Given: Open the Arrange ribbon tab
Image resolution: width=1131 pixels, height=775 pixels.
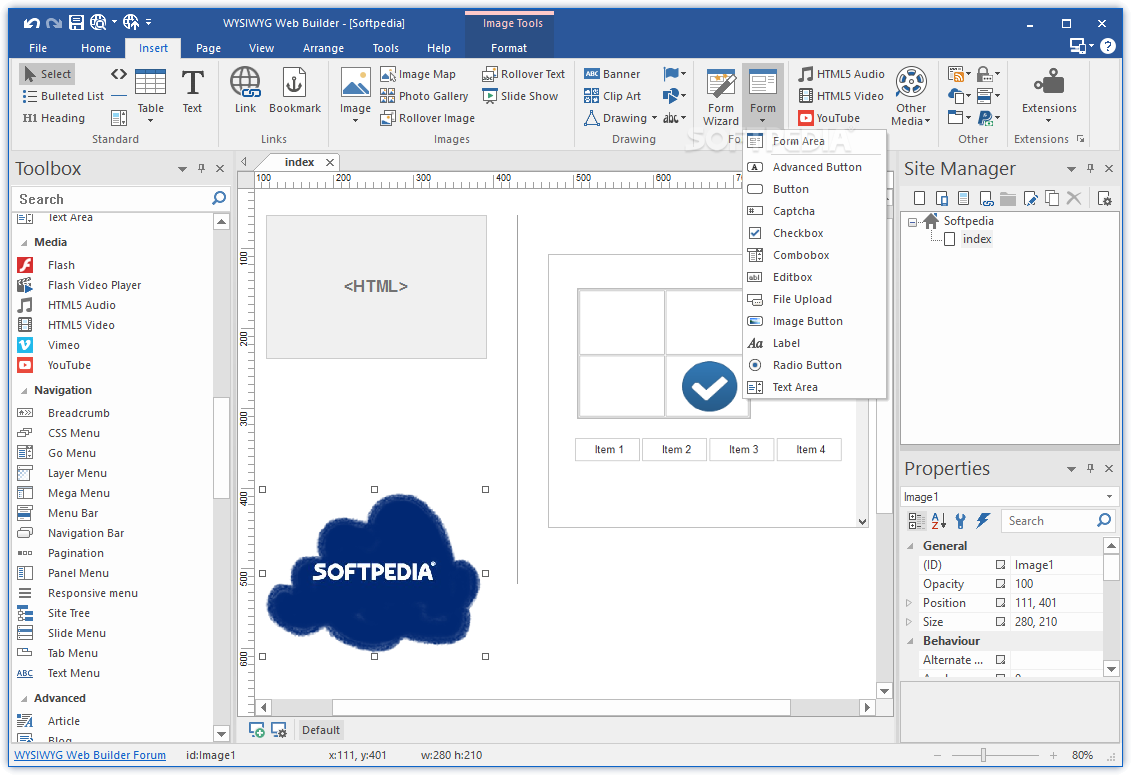Looking at the screenshot, I should coord(323,48).
